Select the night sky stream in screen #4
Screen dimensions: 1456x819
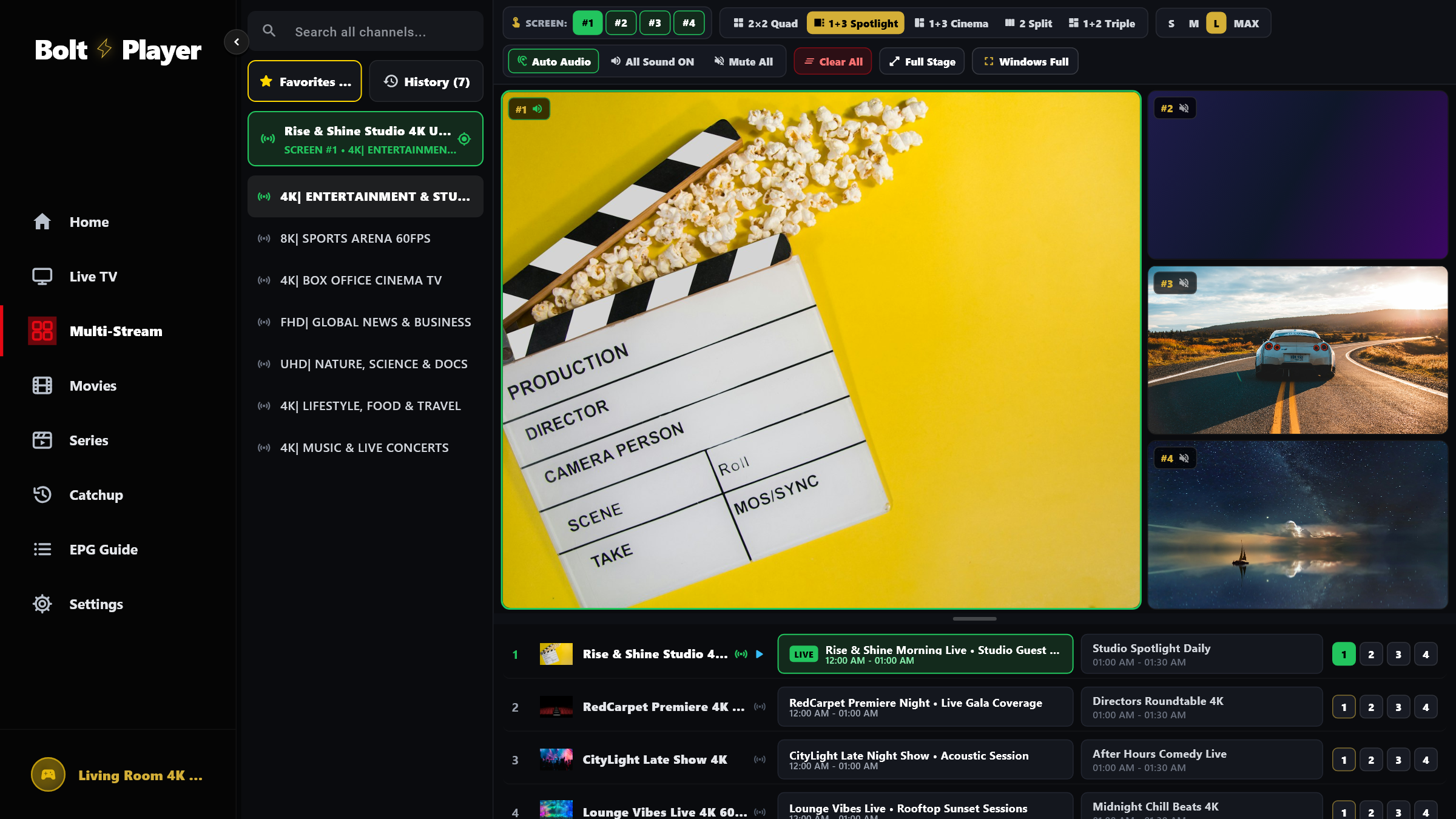click(1298, 525)
